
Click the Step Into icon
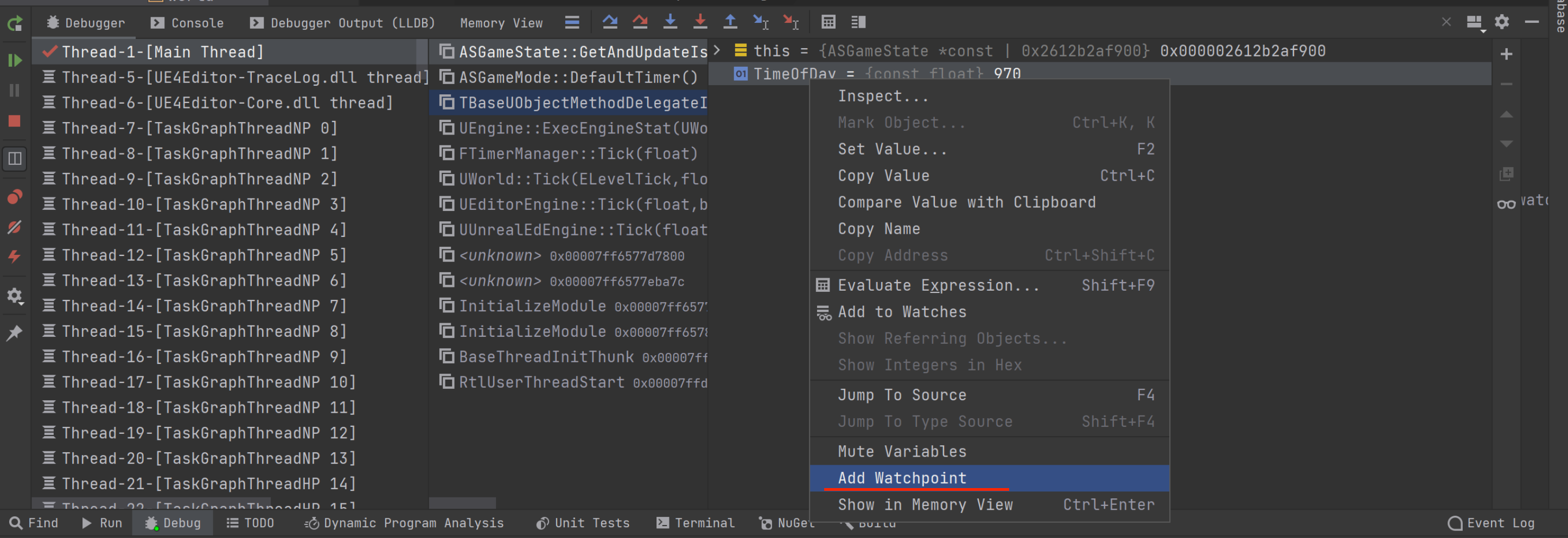(x=670, y=23)
